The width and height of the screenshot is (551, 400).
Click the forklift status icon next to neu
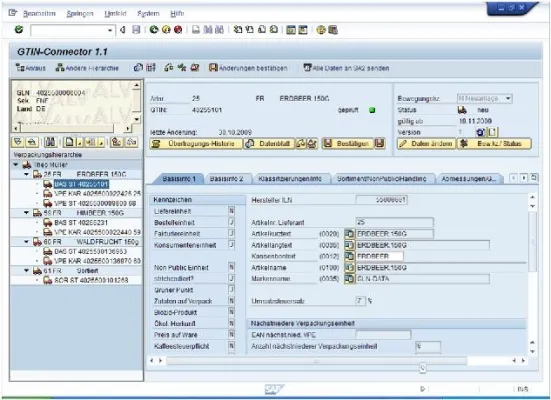click(462, 110)
